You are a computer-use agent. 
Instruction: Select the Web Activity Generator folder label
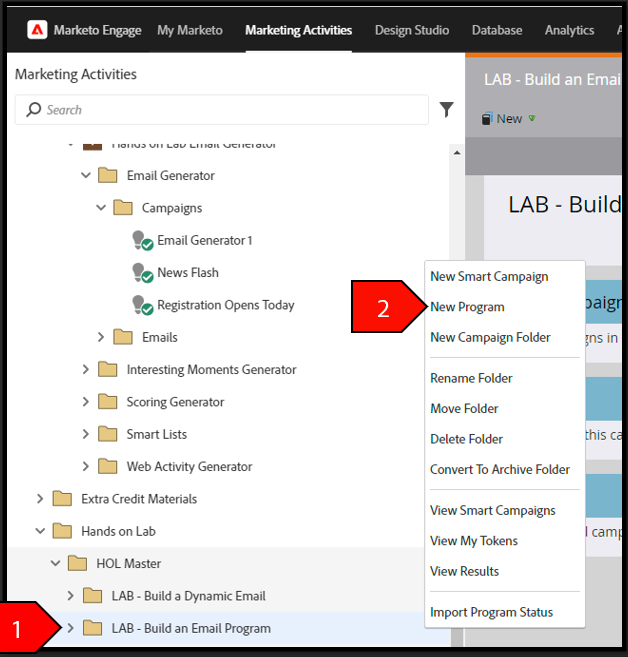point(189,466)
